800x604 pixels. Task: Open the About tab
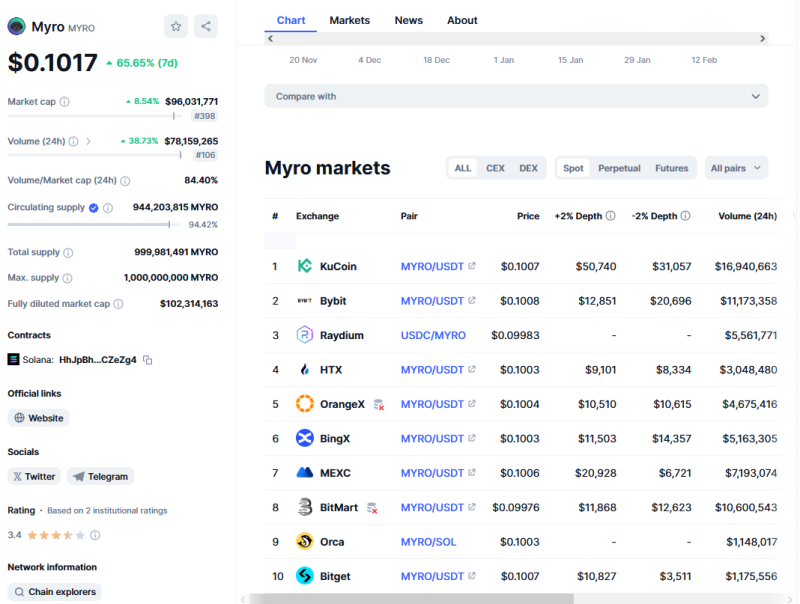click(462, 20)
